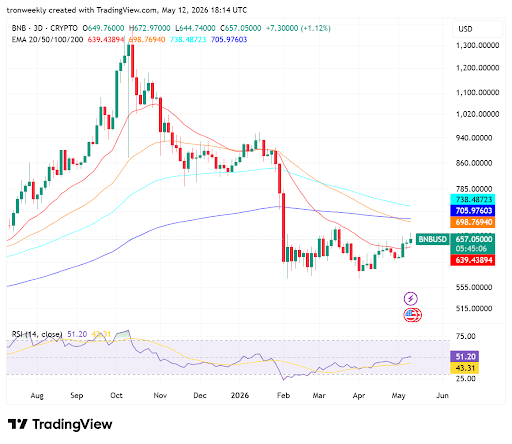The height and width of the screenshot is (444, 512).
Task: Click the 1,100.00000 price scale level
Action: [x=477, y=92]
